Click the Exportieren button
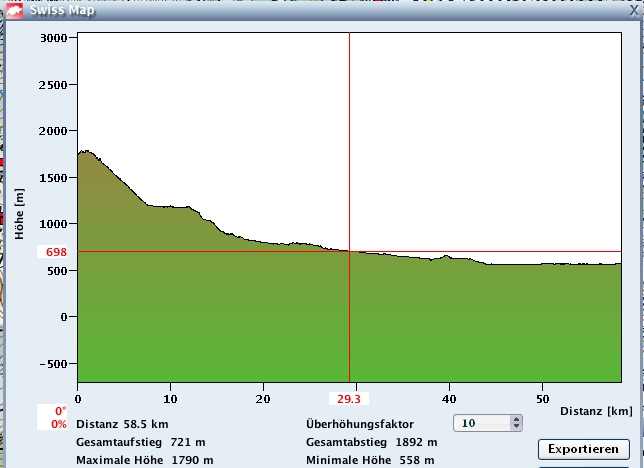 point(583,449)
